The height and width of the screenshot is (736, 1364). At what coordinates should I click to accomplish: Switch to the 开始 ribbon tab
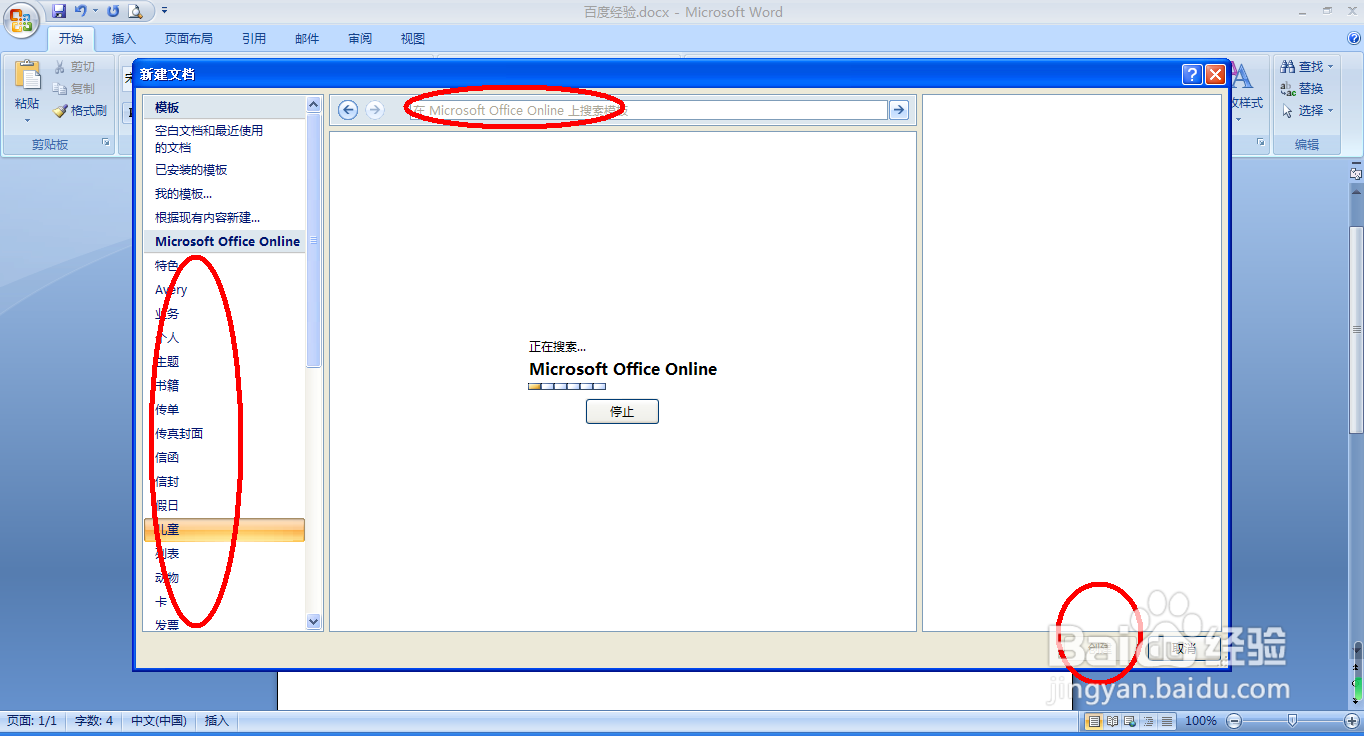(71, 39)
